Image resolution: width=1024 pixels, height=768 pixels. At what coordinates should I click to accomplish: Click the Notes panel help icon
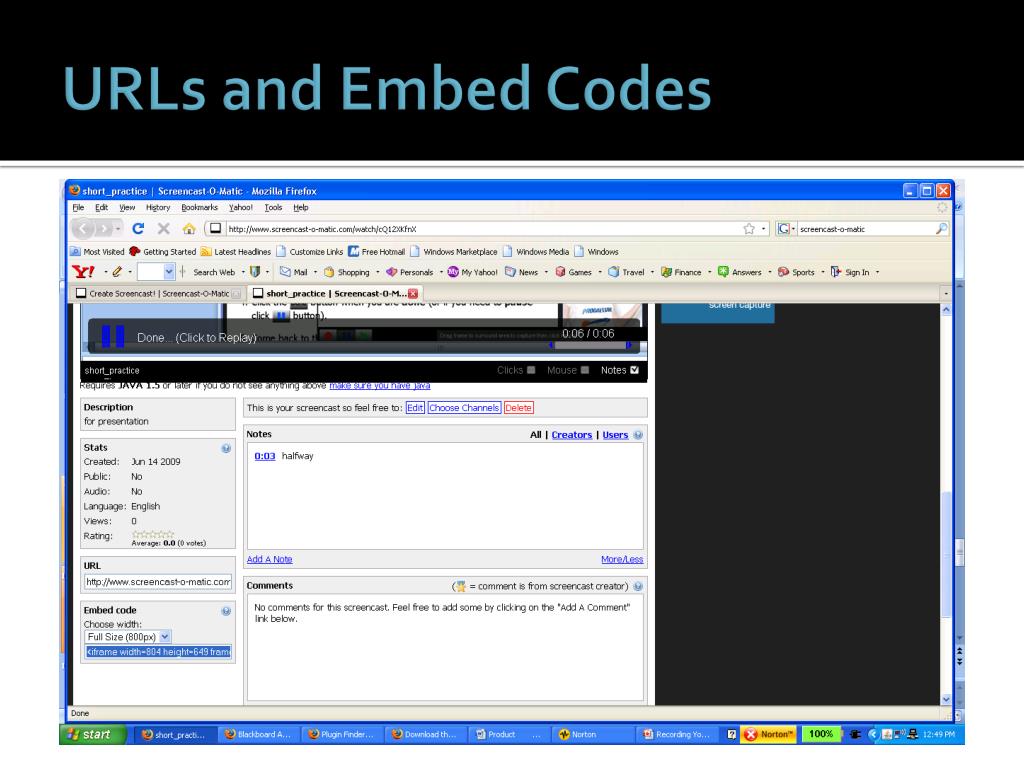tap(638, 435)
